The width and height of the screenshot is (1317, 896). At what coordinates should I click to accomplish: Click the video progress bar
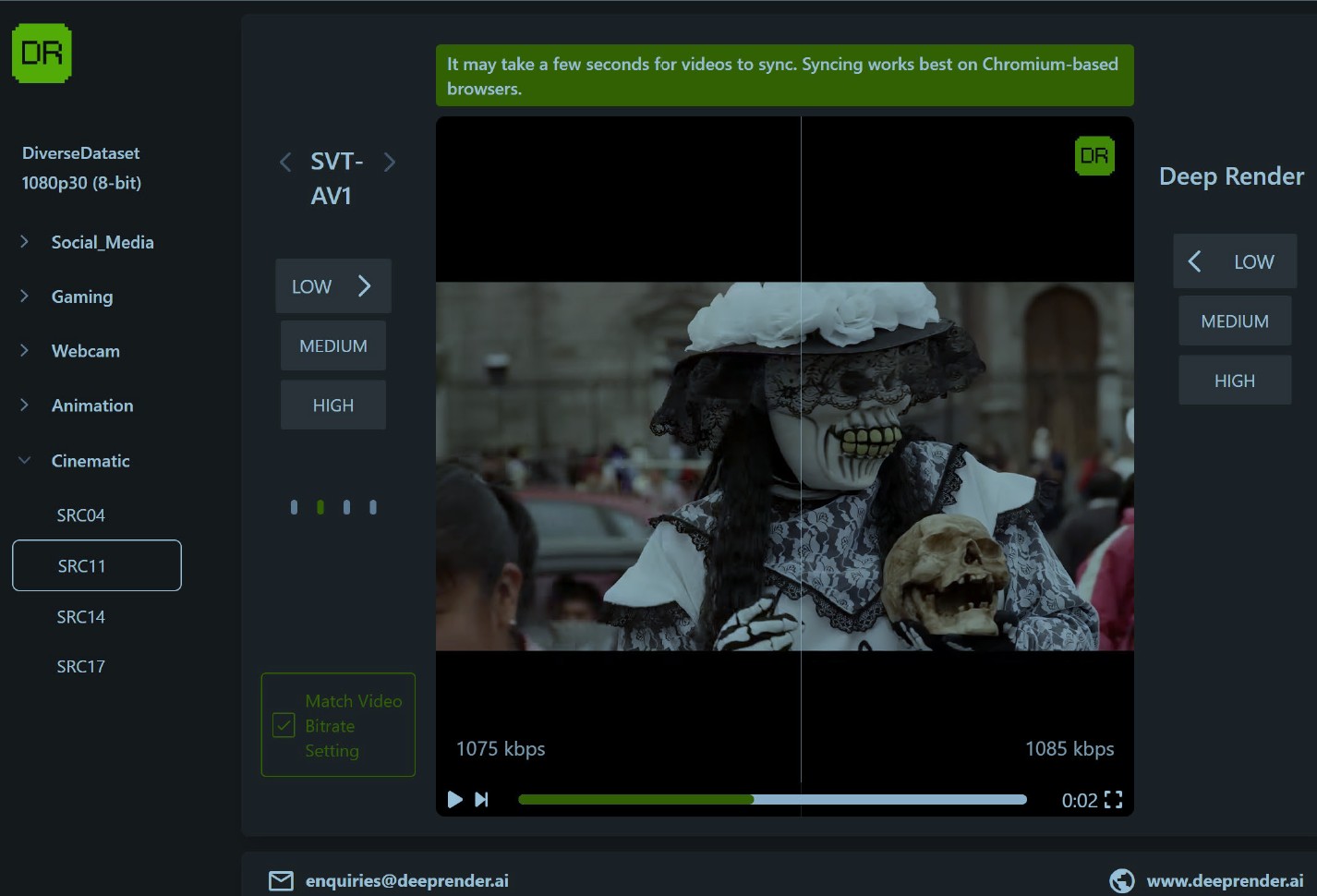[x=772, y=800]
